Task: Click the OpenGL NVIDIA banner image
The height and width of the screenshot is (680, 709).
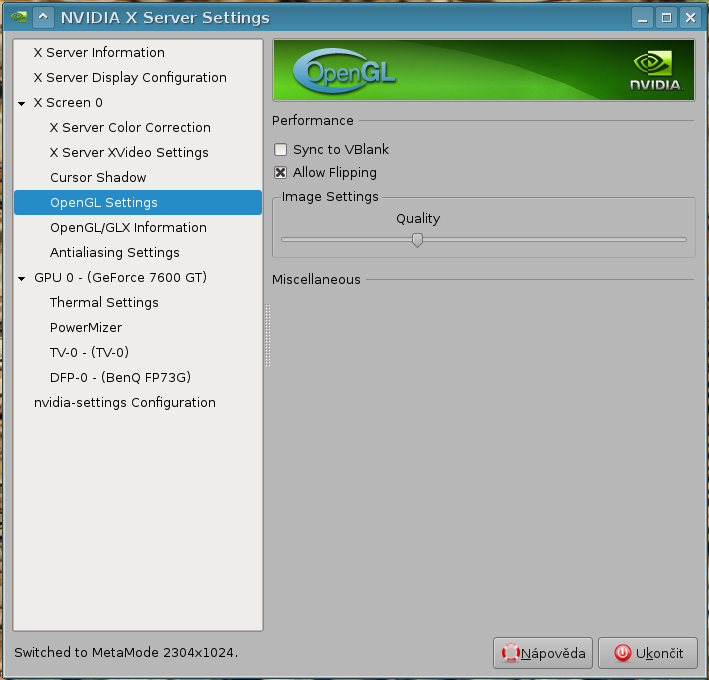Action: tap(483, 70)
